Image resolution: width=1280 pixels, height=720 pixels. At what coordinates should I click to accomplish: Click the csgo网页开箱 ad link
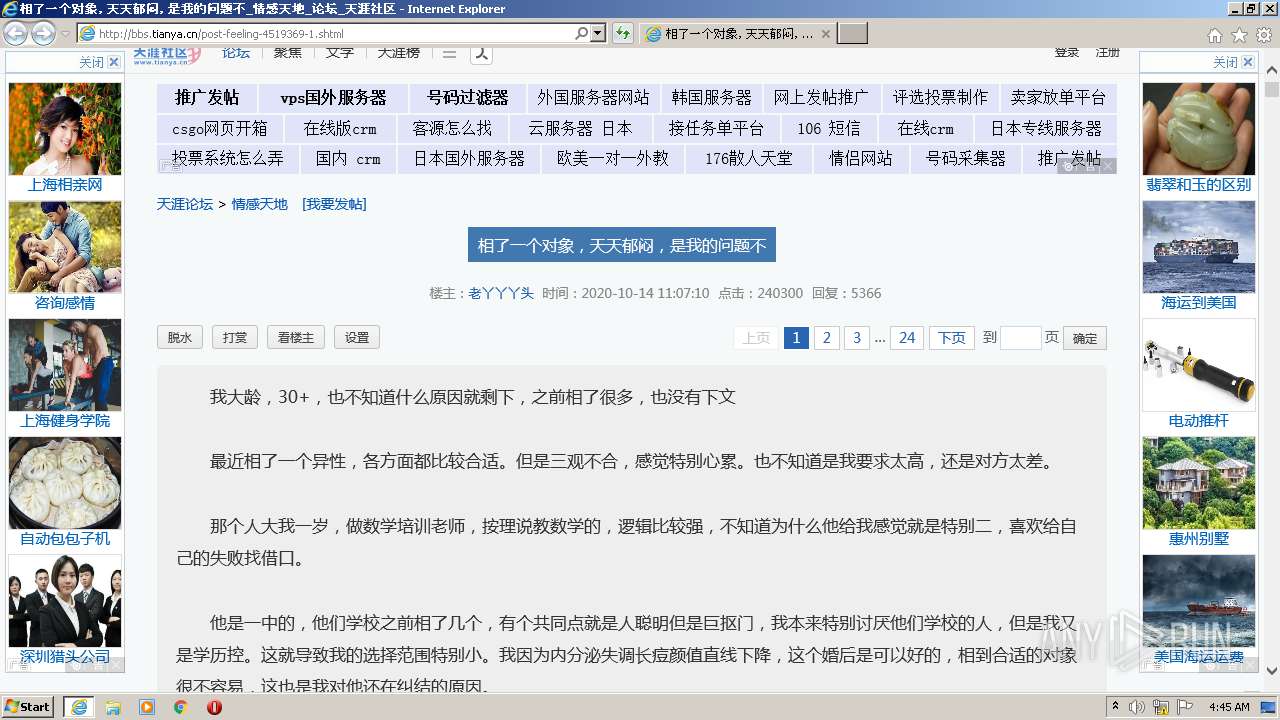pyautogui.click(x=220, y=129)
